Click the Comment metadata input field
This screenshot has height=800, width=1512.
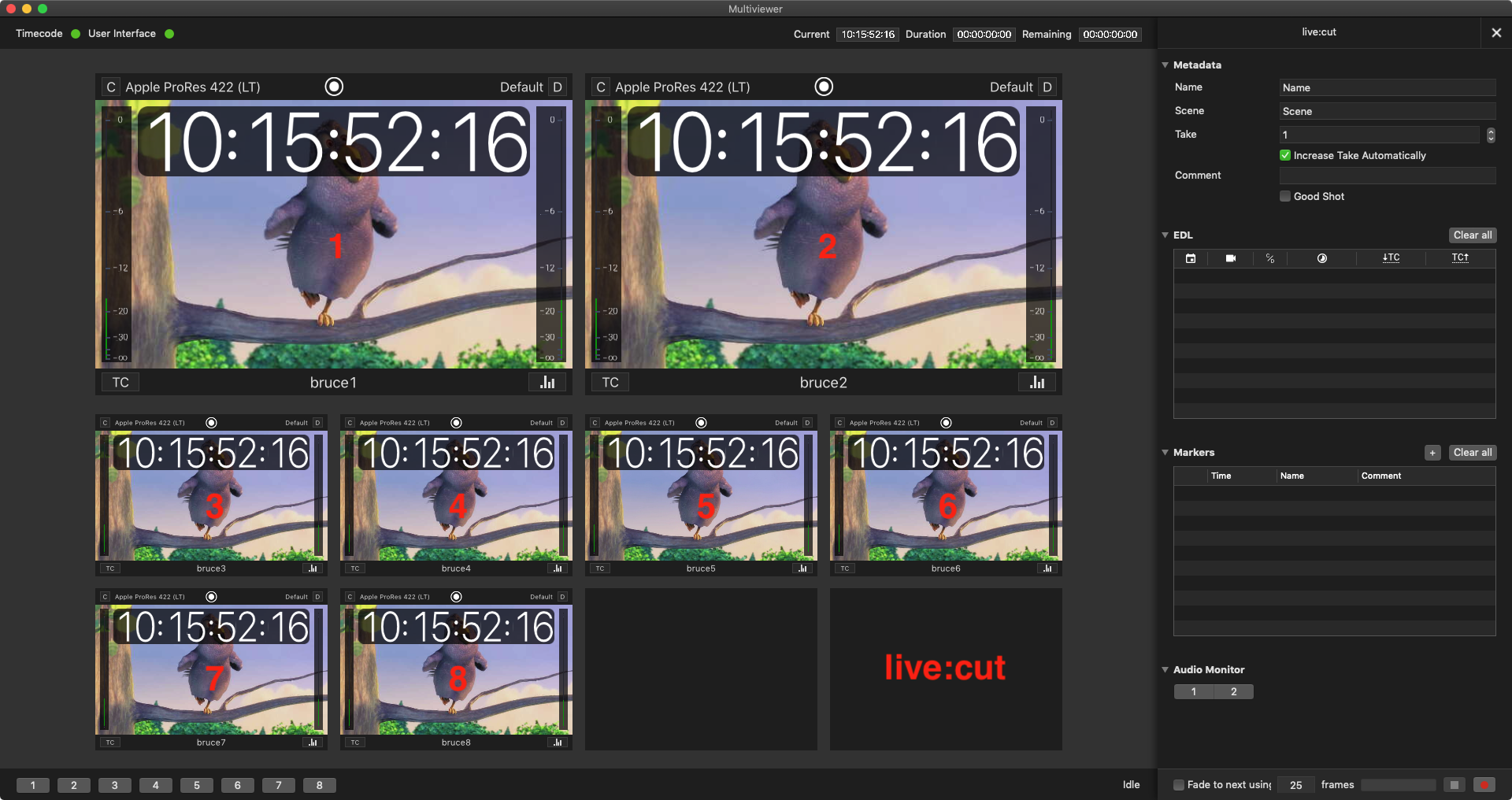point(1388,176)
